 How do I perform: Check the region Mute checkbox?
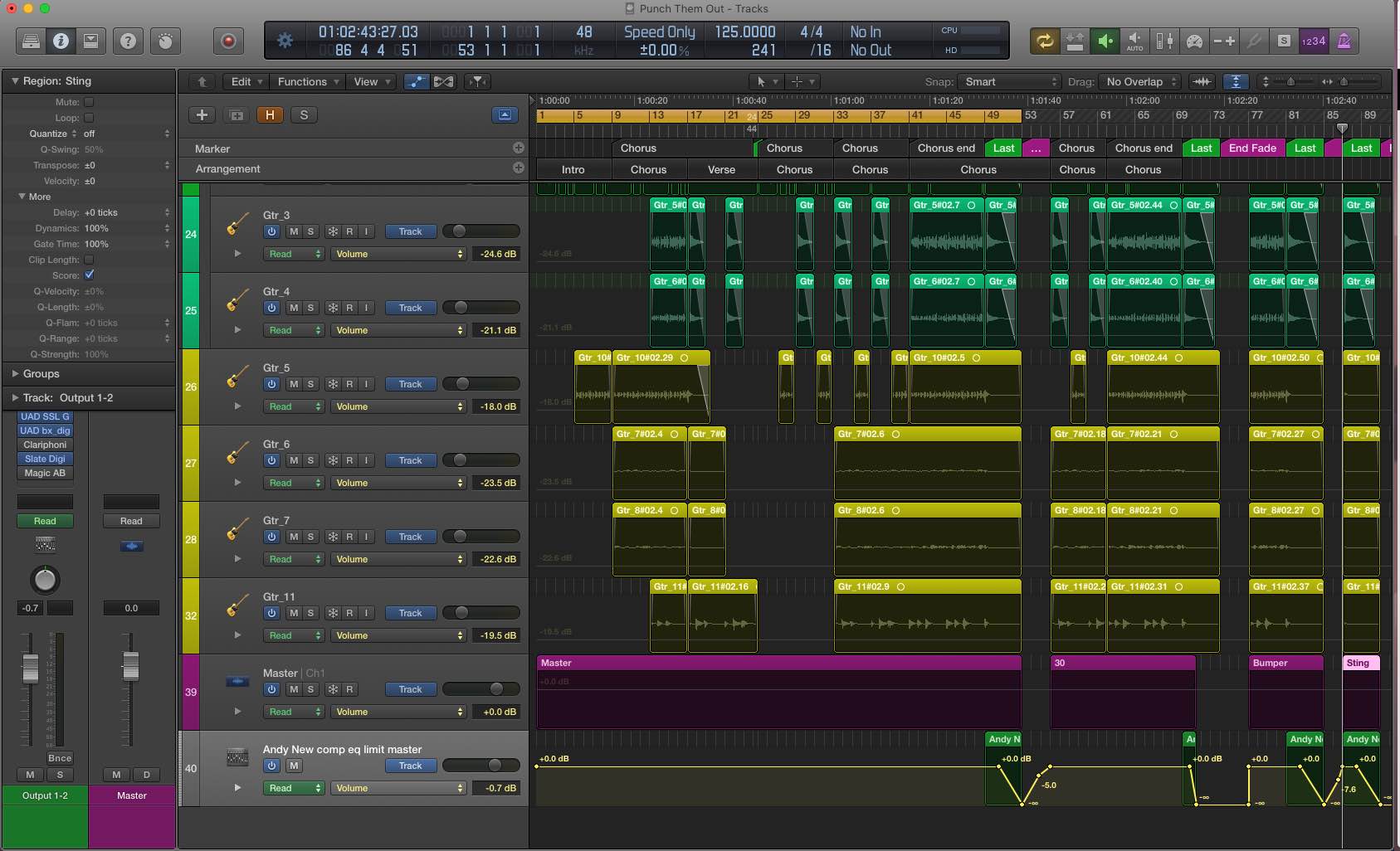pos(89,102)
